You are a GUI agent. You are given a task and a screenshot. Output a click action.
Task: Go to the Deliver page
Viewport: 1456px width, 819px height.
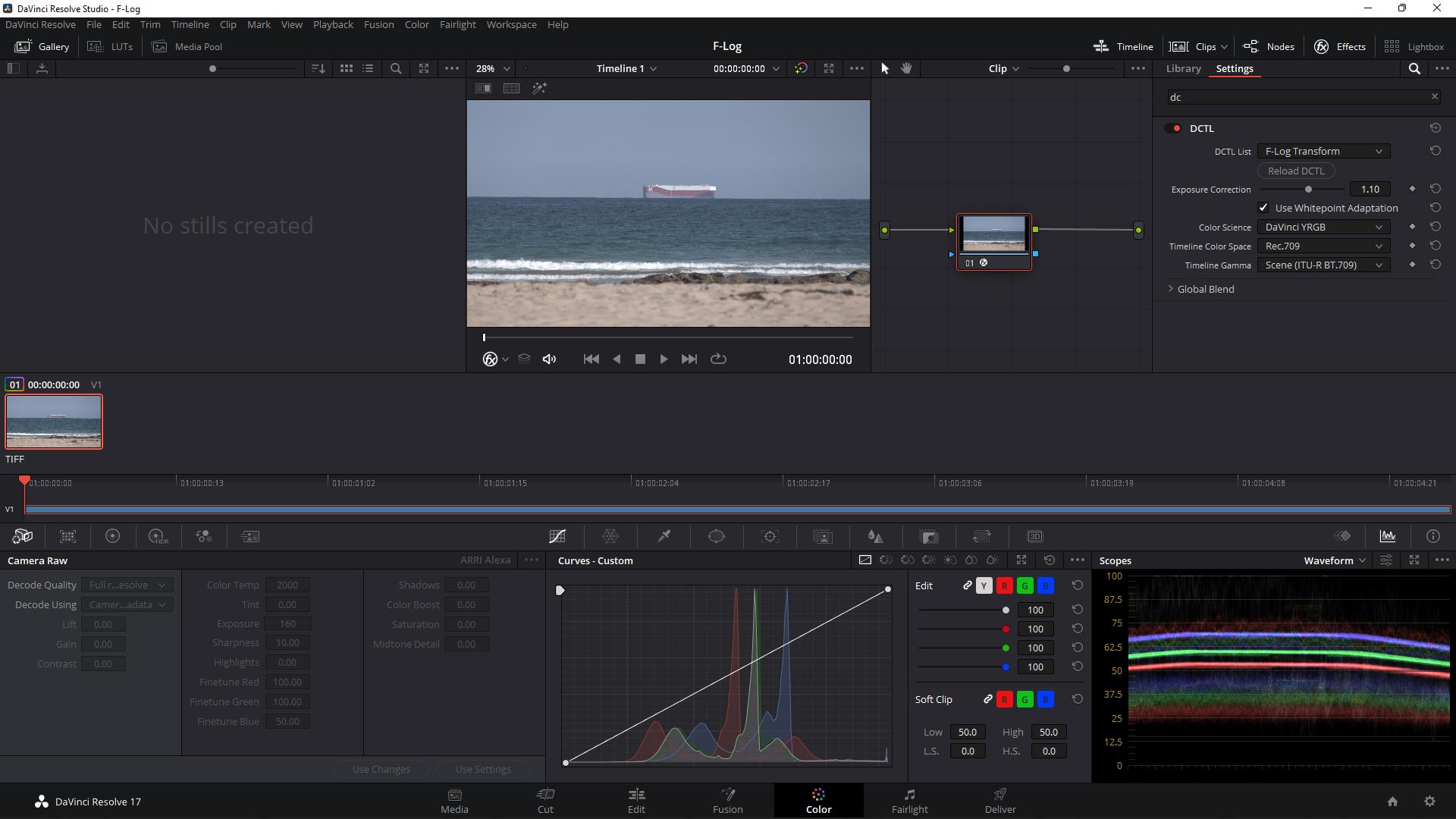pos(1000,801)
